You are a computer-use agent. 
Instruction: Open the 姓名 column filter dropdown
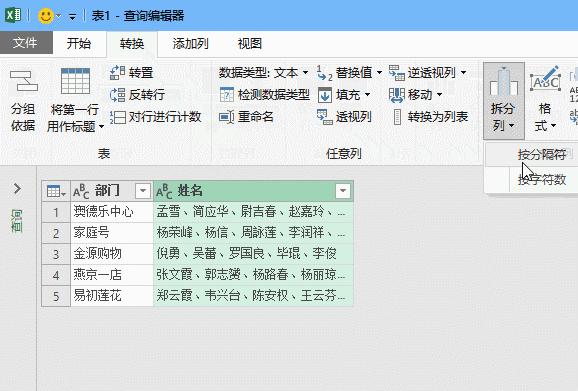[x=343, y=191]
